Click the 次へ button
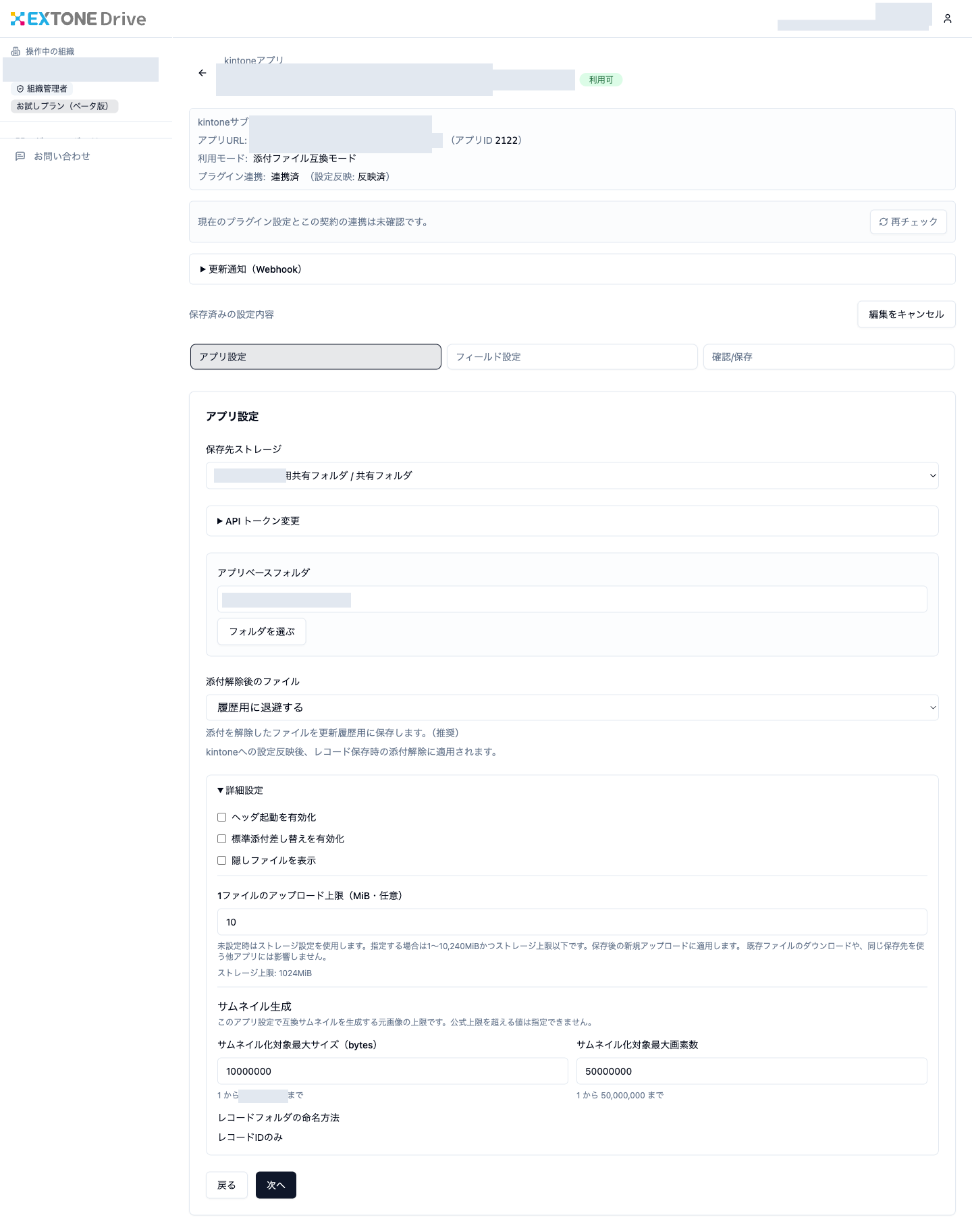This screenshot has height=1232, width=972. point(276,1185)
